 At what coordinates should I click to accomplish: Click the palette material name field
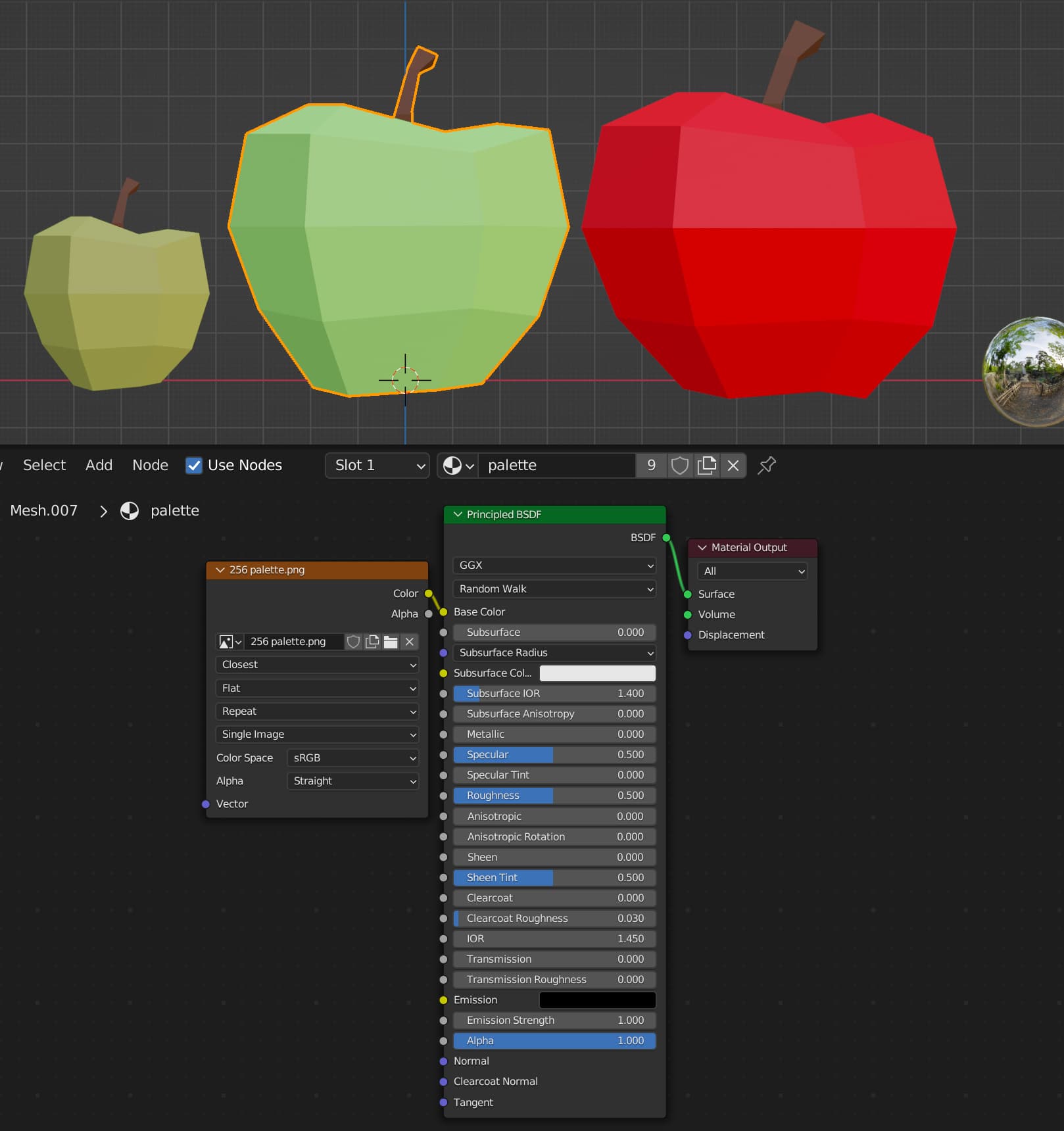556,466
